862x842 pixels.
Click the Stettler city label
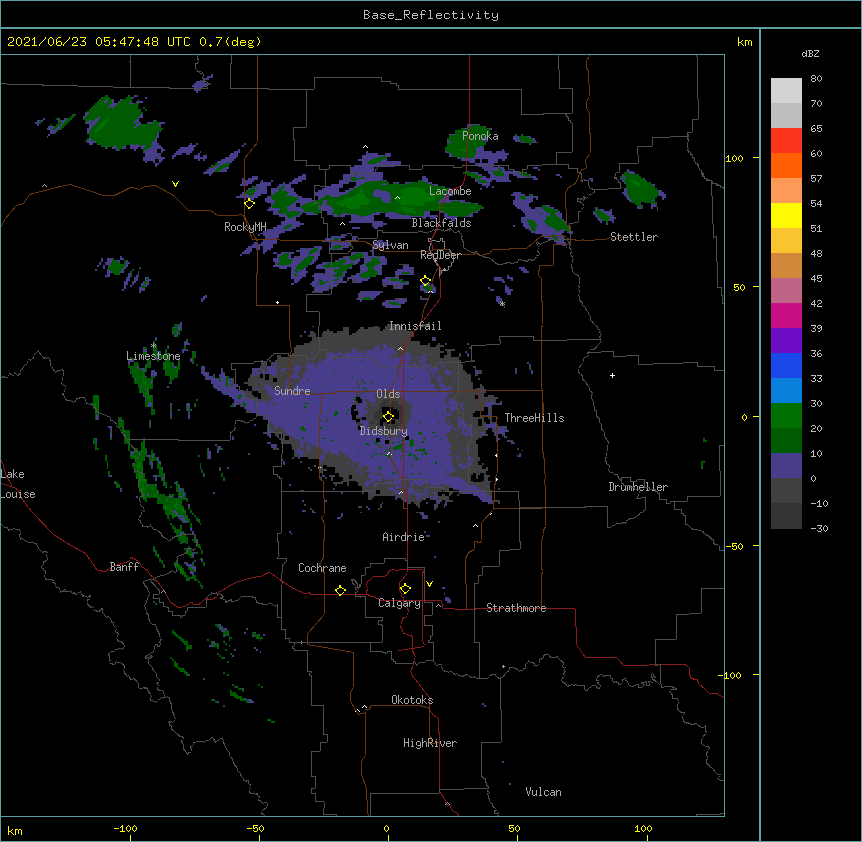(634, 237)
